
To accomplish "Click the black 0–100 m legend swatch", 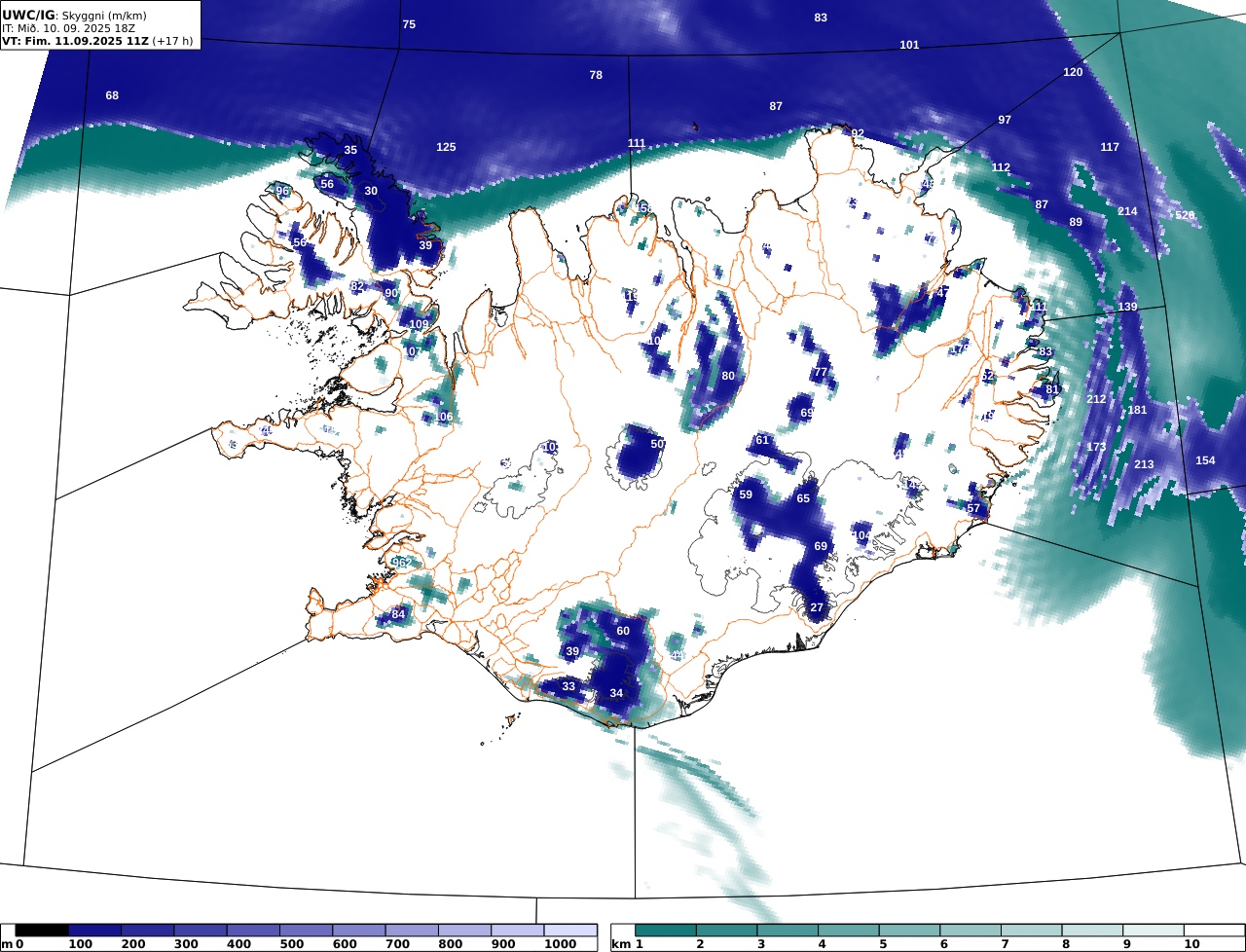I will tap(42, 931).
